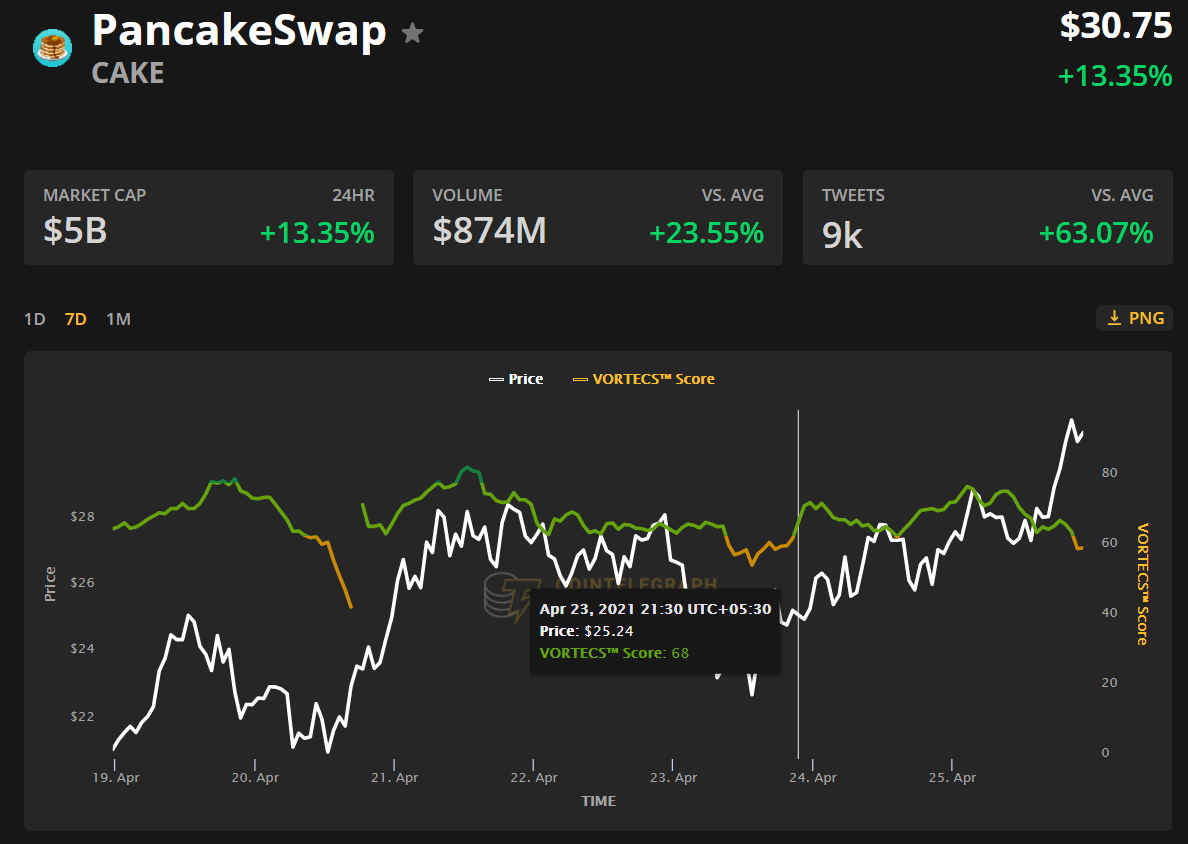Click the vertical VORTECS Score axis title
Viewport: 1188px width, 844px height.
click(1143, 584)
